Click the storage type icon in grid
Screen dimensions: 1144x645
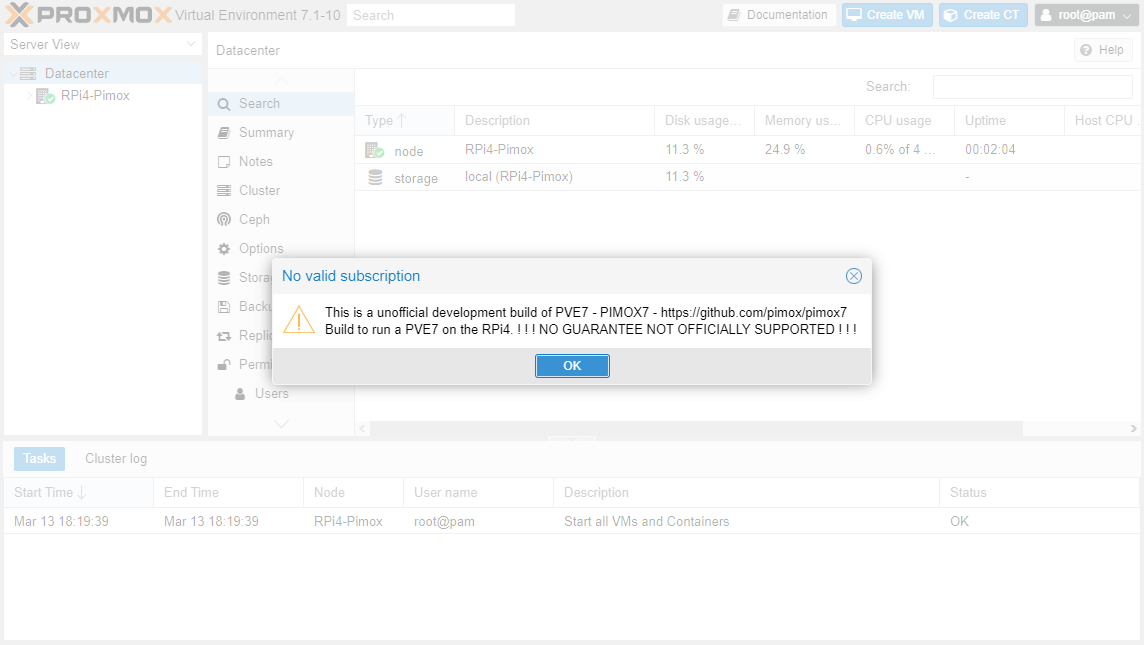[375, 177]
